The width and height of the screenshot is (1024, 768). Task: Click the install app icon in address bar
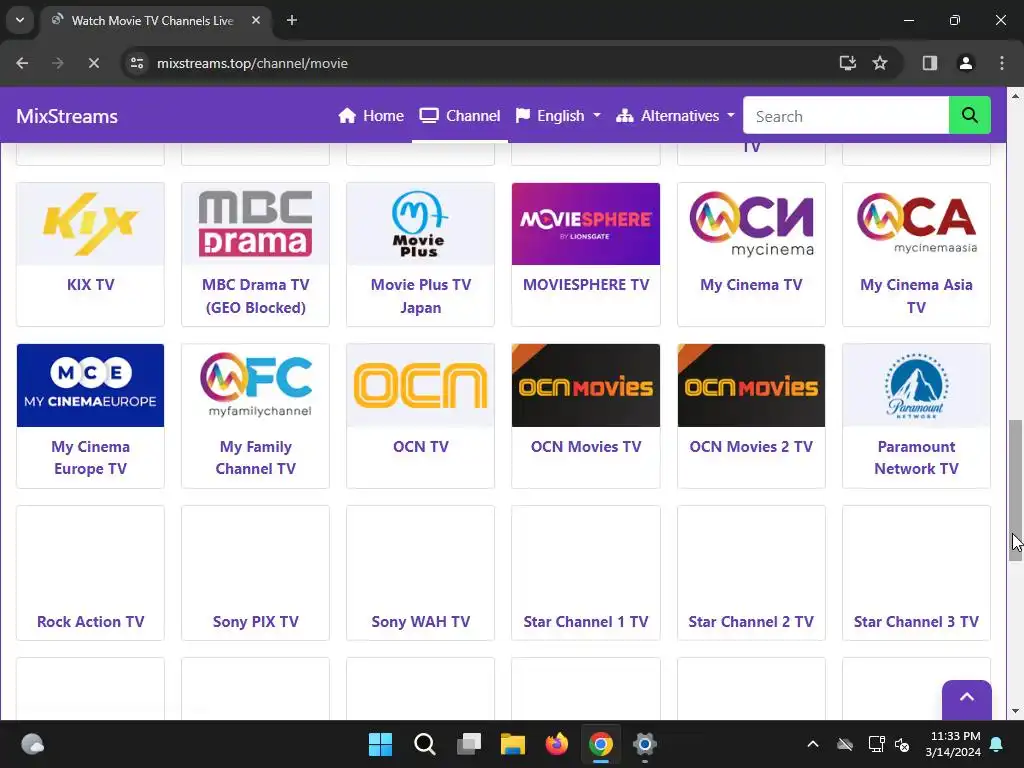tap(848, 63)
